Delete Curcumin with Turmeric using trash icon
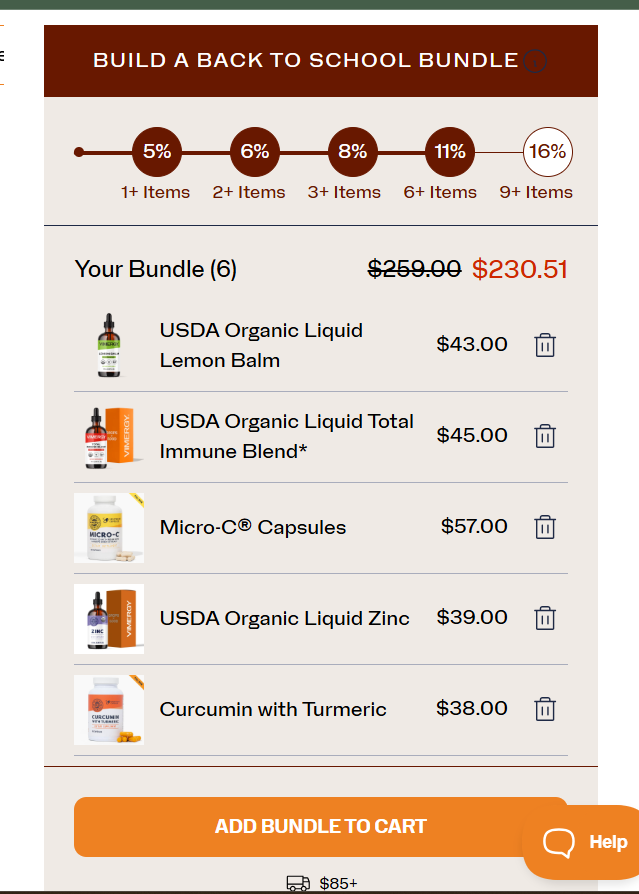 point(545,709)
